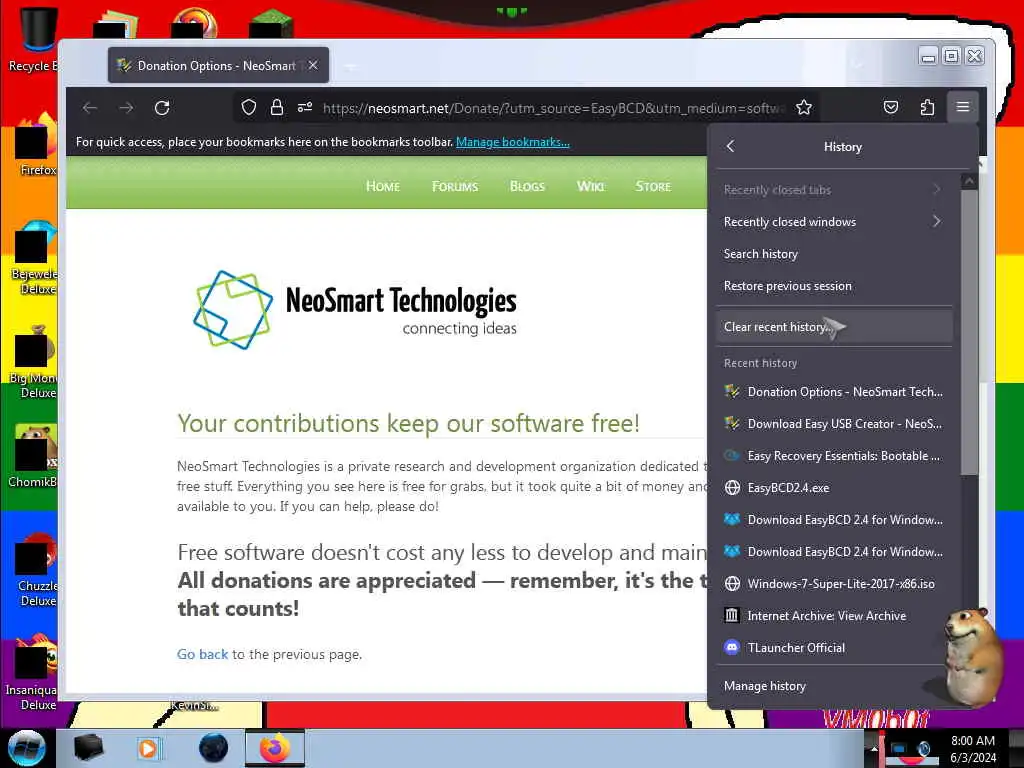Open Easy Recovery Essentials history entry
1024x768 pixels.
click(834, 456)
